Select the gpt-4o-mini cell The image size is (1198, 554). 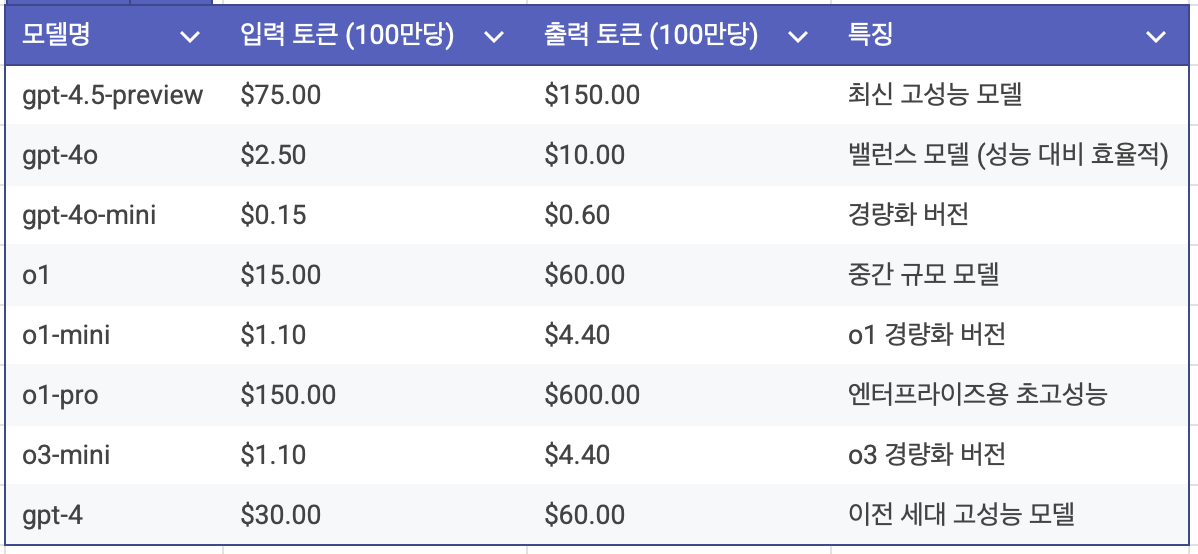coord(89,215)
